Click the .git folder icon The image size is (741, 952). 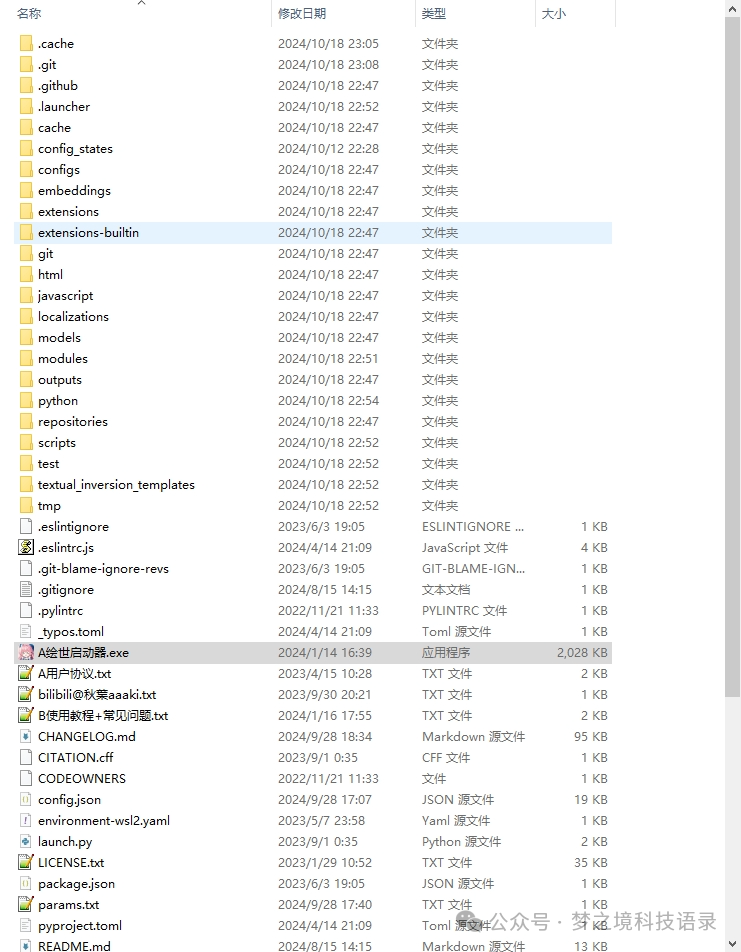click(26, 64)
